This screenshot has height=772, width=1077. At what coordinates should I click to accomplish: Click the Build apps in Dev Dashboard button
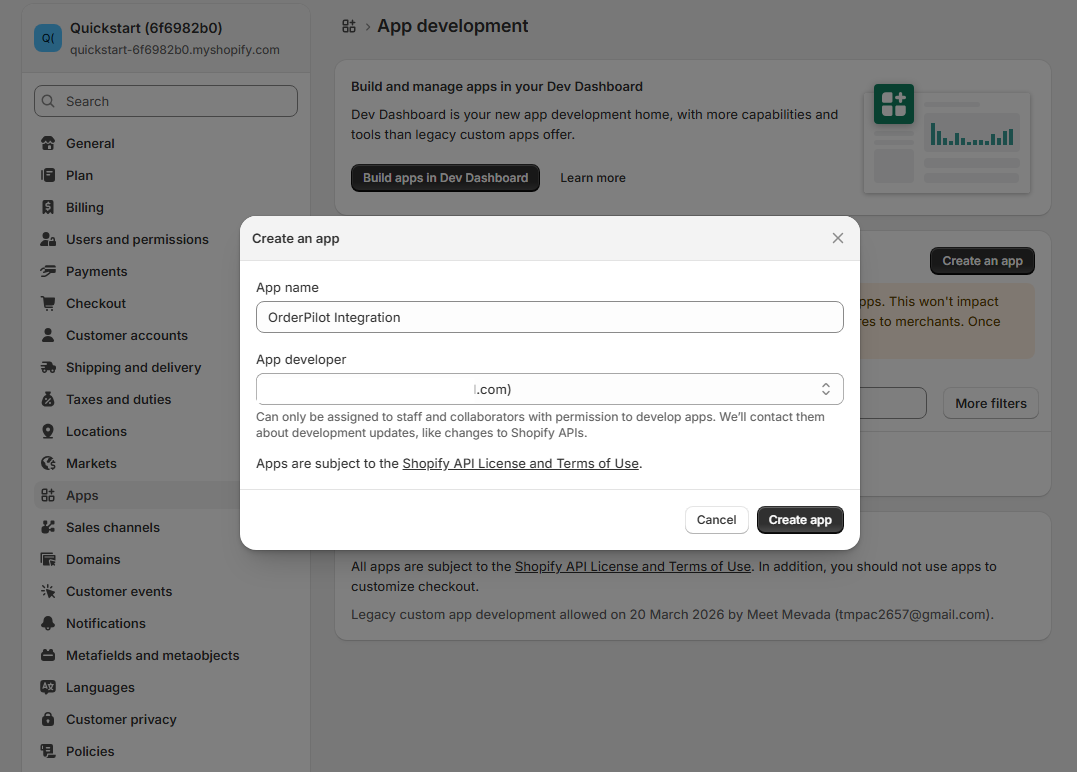point(445,177)
